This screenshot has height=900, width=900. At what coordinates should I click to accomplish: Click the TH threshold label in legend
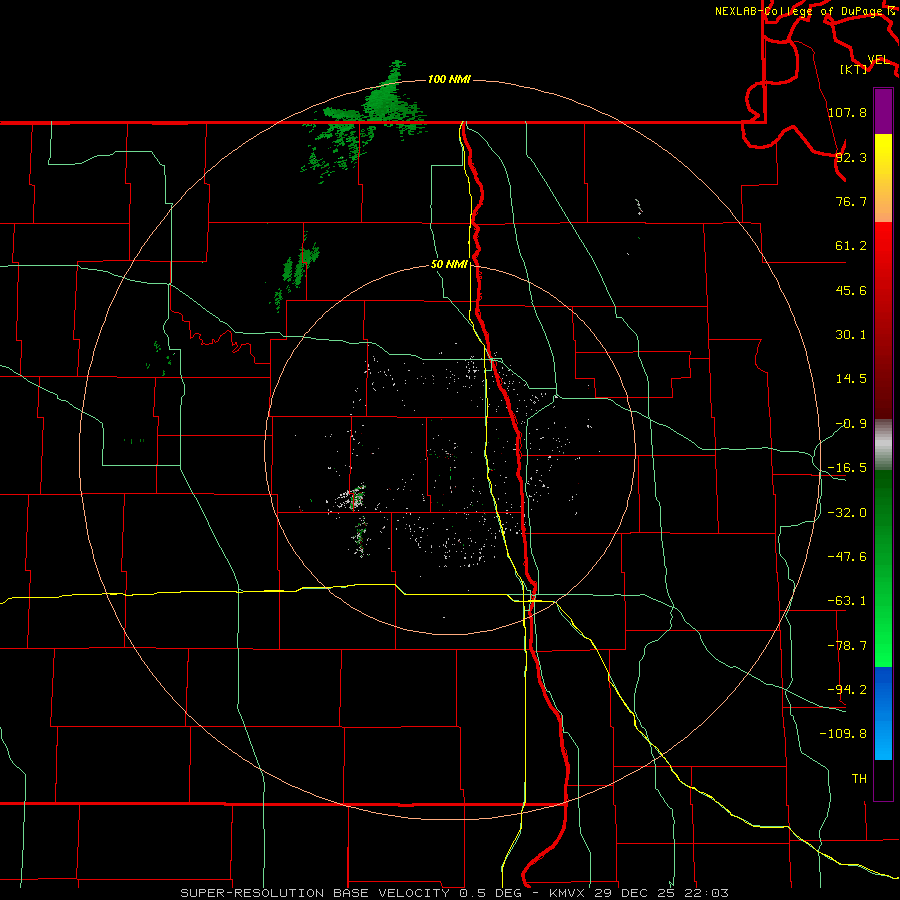pos(859,779)
